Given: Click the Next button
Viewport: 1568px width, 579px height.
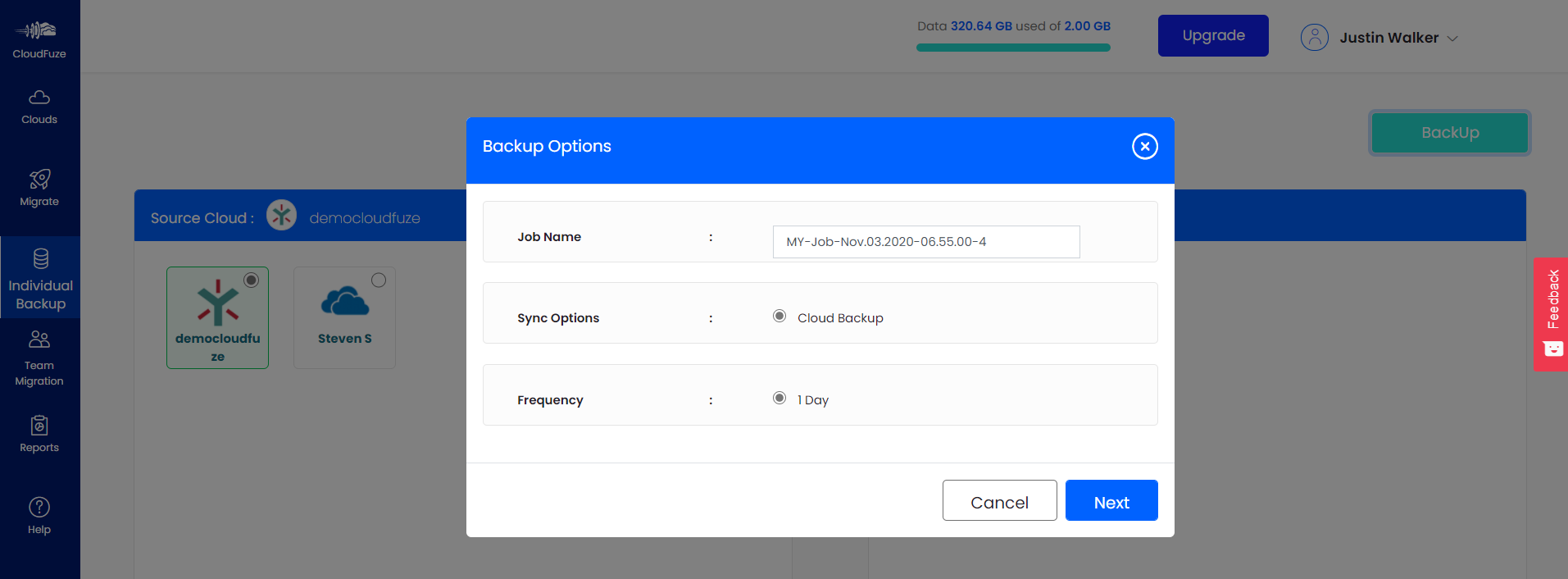Looking at the screenshot, I should pos(1111,500).
